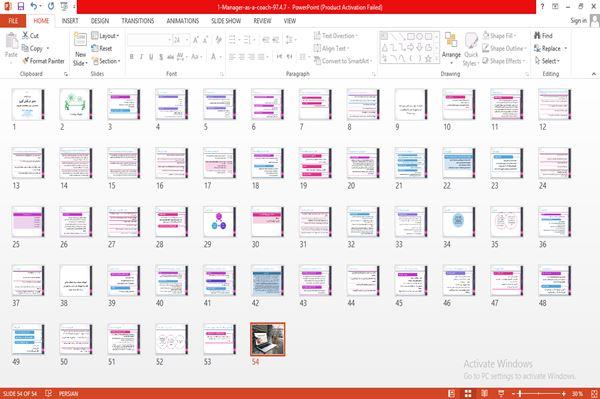Switch to the REVIEW tab
600x399 pixels.
[x=262, y=21]
